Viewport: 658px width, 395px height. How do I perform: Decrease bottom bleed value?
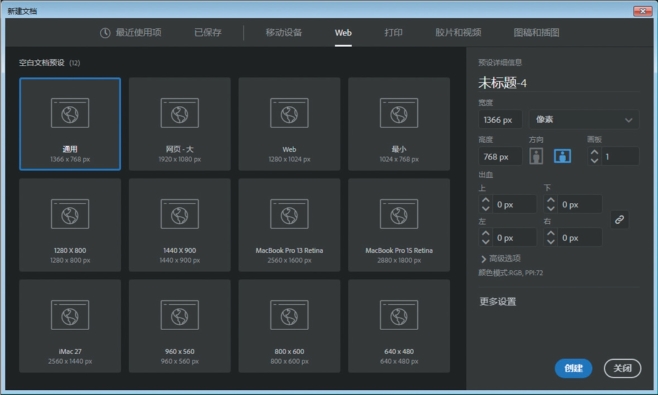[x=551, y=208]
